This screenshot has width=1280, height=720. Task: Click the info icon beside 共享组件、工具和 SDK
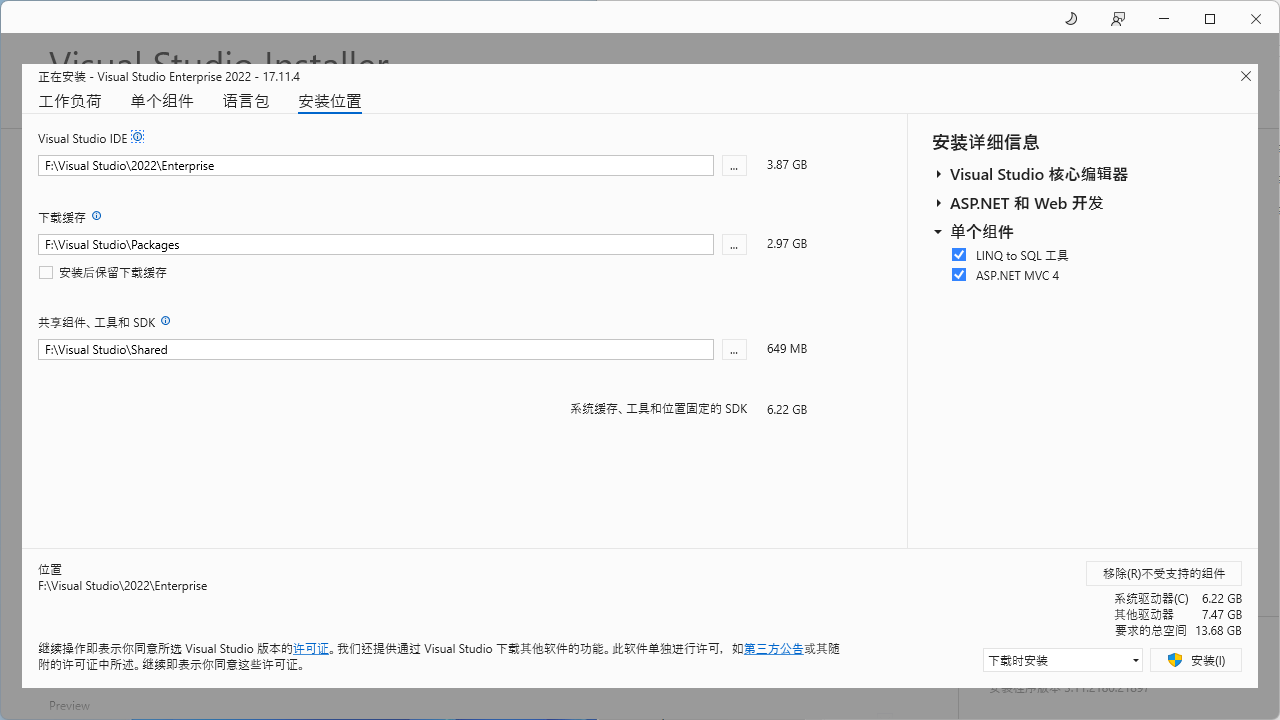pyautogui.click(x=166, y=321)
